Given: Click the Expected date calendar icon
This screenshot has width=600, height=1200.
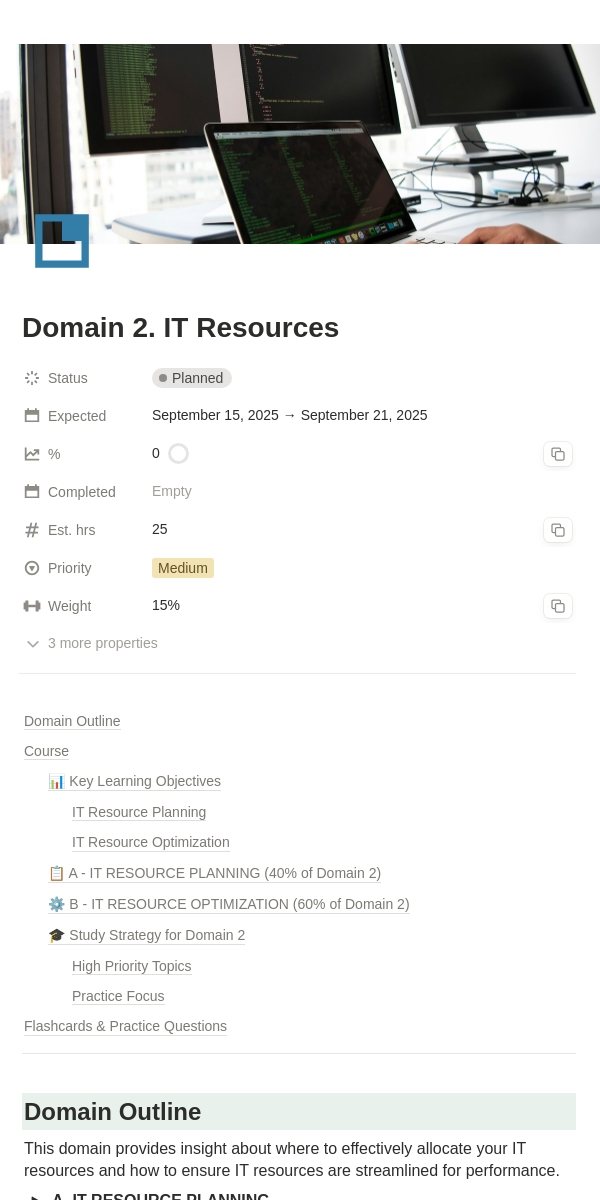Looking at the screenshot, I should point(32,416).
